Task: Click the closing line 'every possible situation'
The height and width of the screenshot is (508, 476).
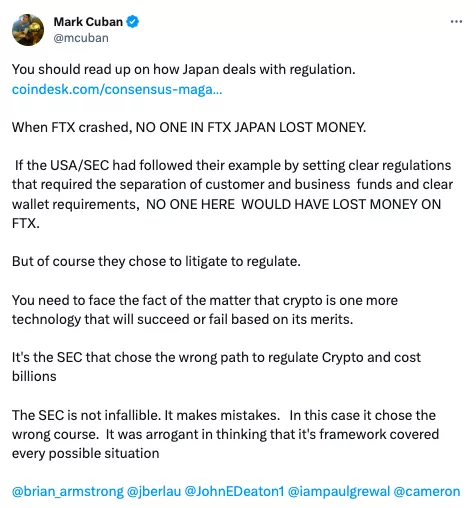Action: [86, 453]
